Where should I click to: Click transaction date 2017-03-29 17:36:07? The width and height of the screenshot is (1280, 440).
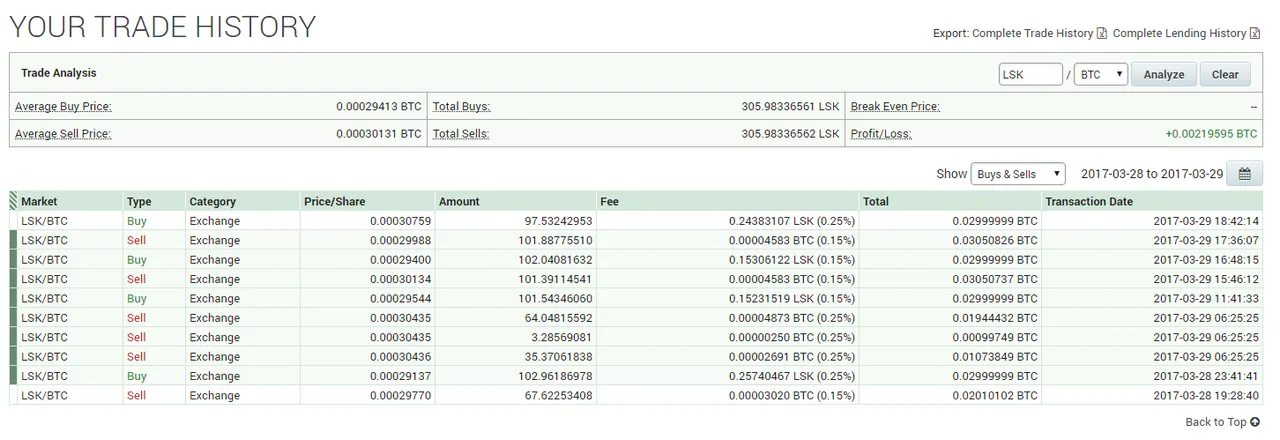(x=1206, y=240)
